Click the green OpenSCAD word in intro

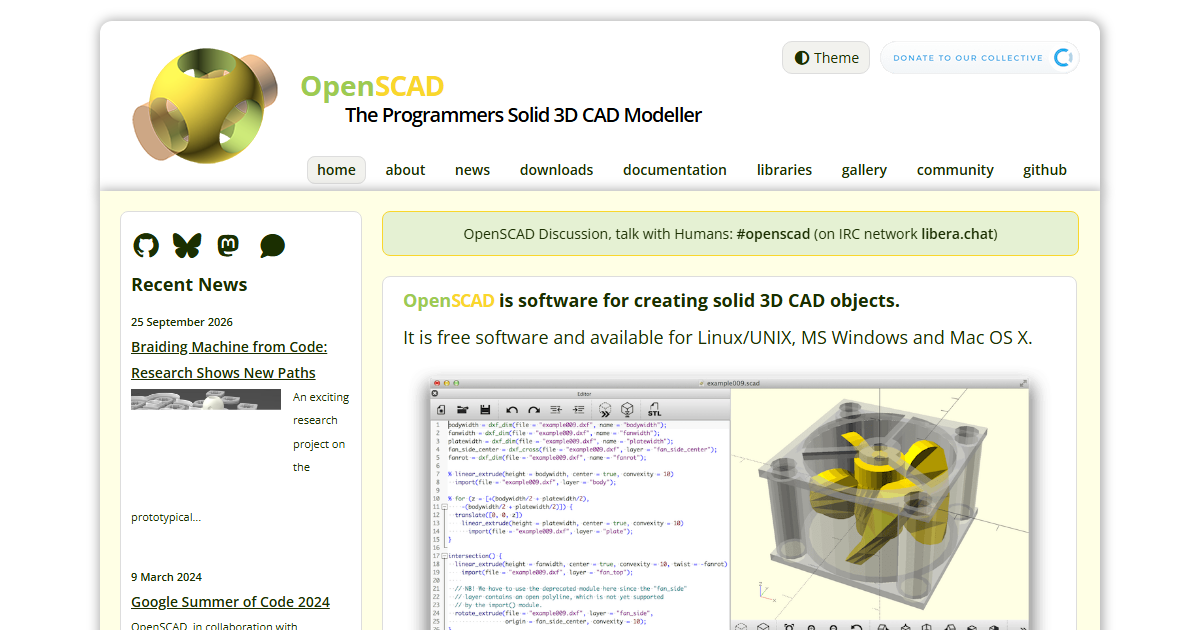pyautogui.click(x=448, y=301)
